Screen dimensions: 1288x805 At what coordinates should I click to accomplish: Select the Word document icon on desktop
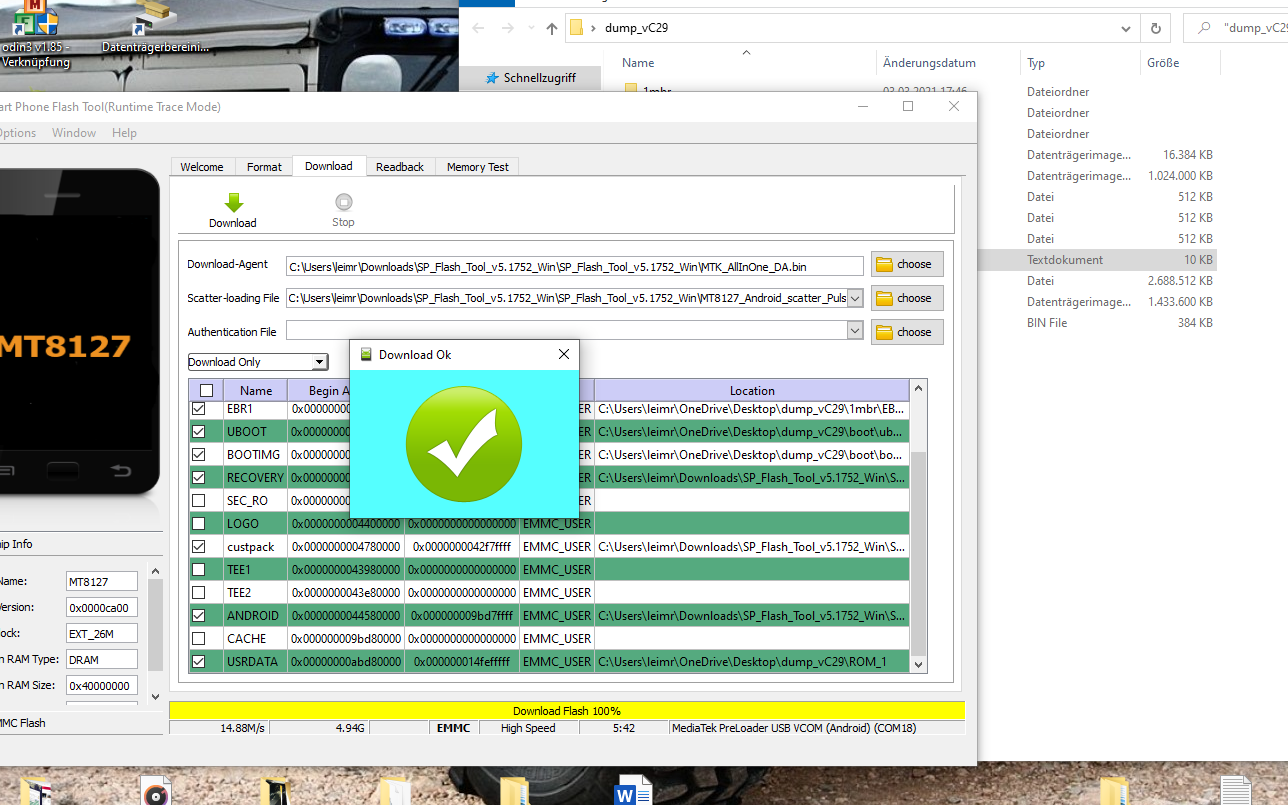point(633,791)
